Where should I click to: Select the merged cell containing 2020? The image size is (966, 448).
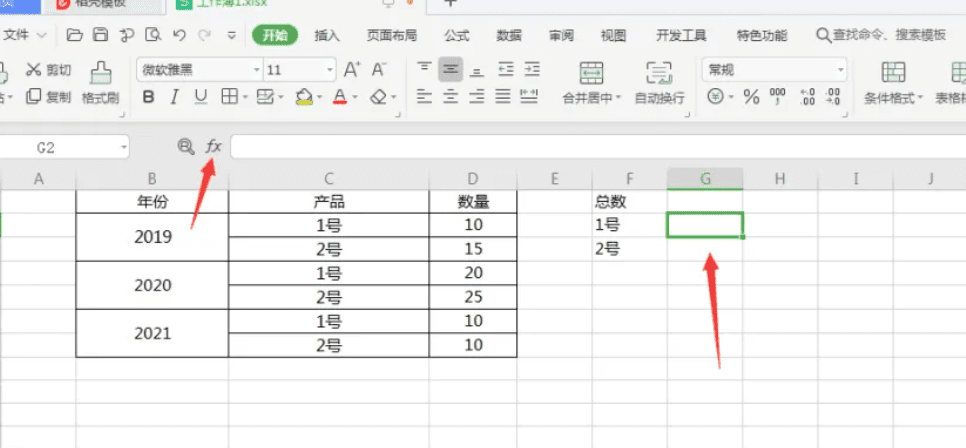[x=152, y=285]
